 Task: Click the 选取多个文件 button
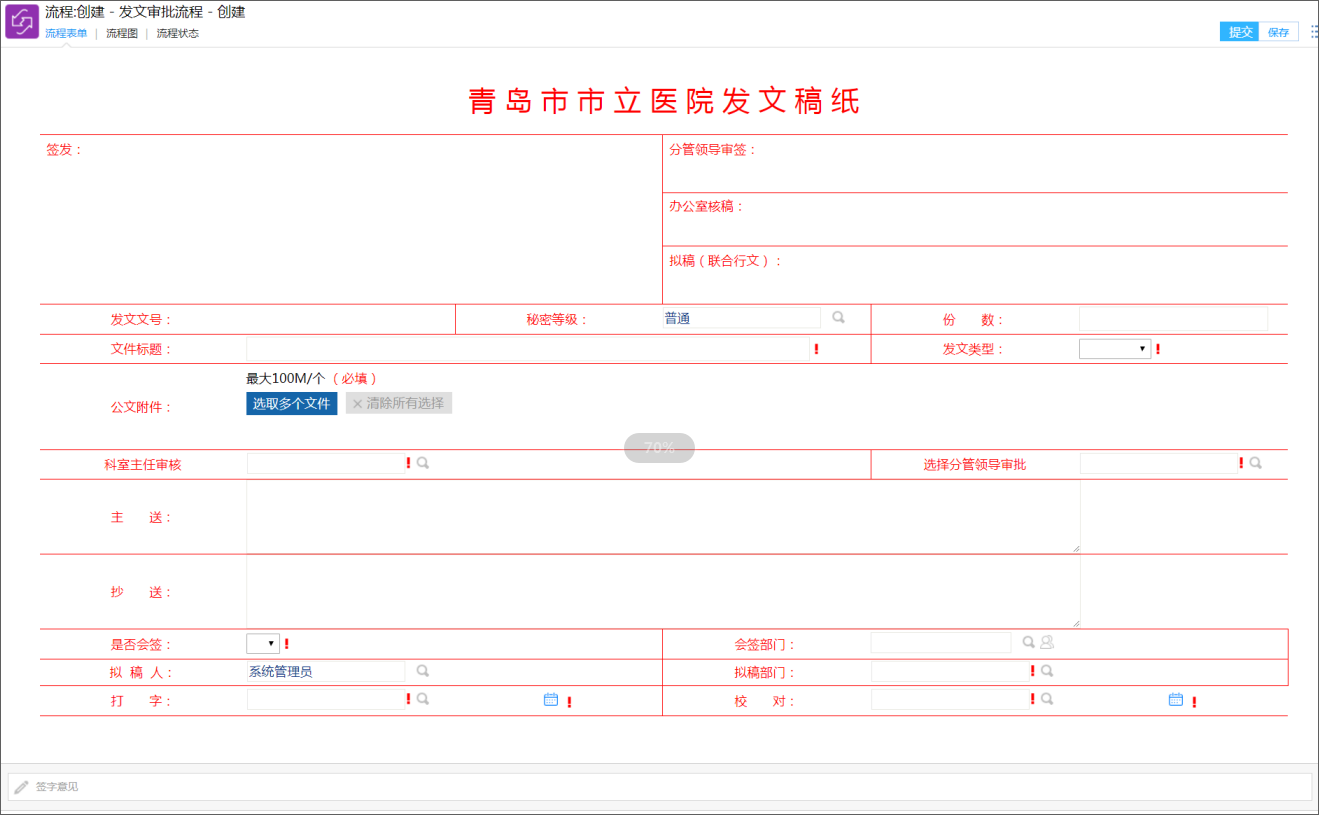(291, 403)
